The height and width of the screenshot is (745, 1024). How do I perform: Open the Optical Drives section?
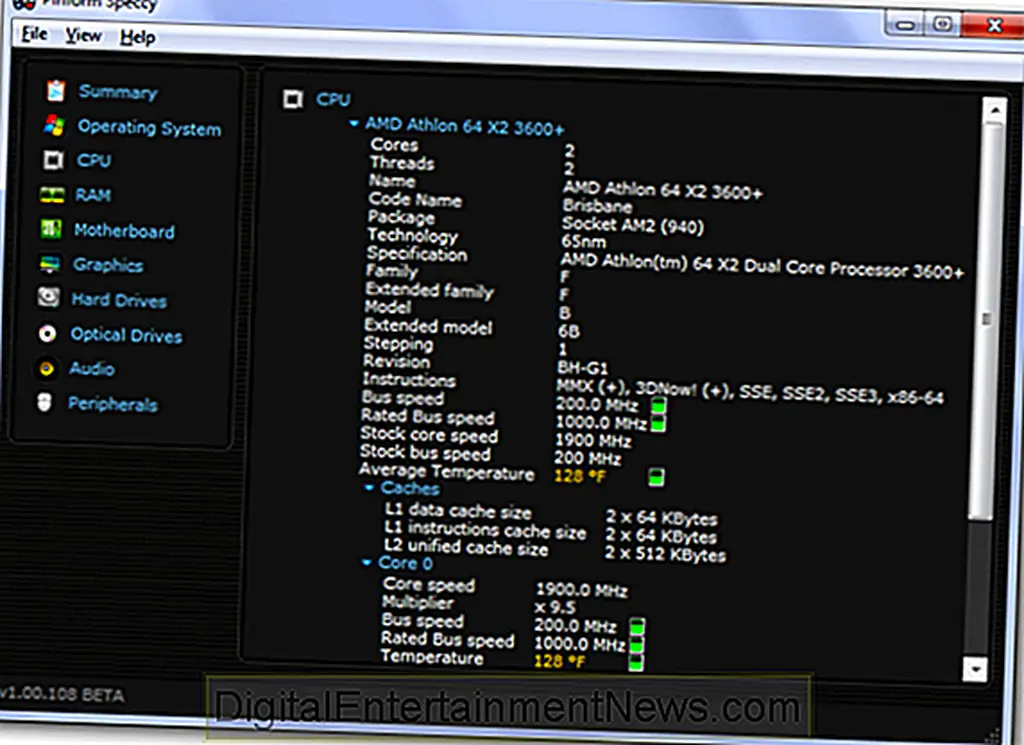tap(126, 335)
